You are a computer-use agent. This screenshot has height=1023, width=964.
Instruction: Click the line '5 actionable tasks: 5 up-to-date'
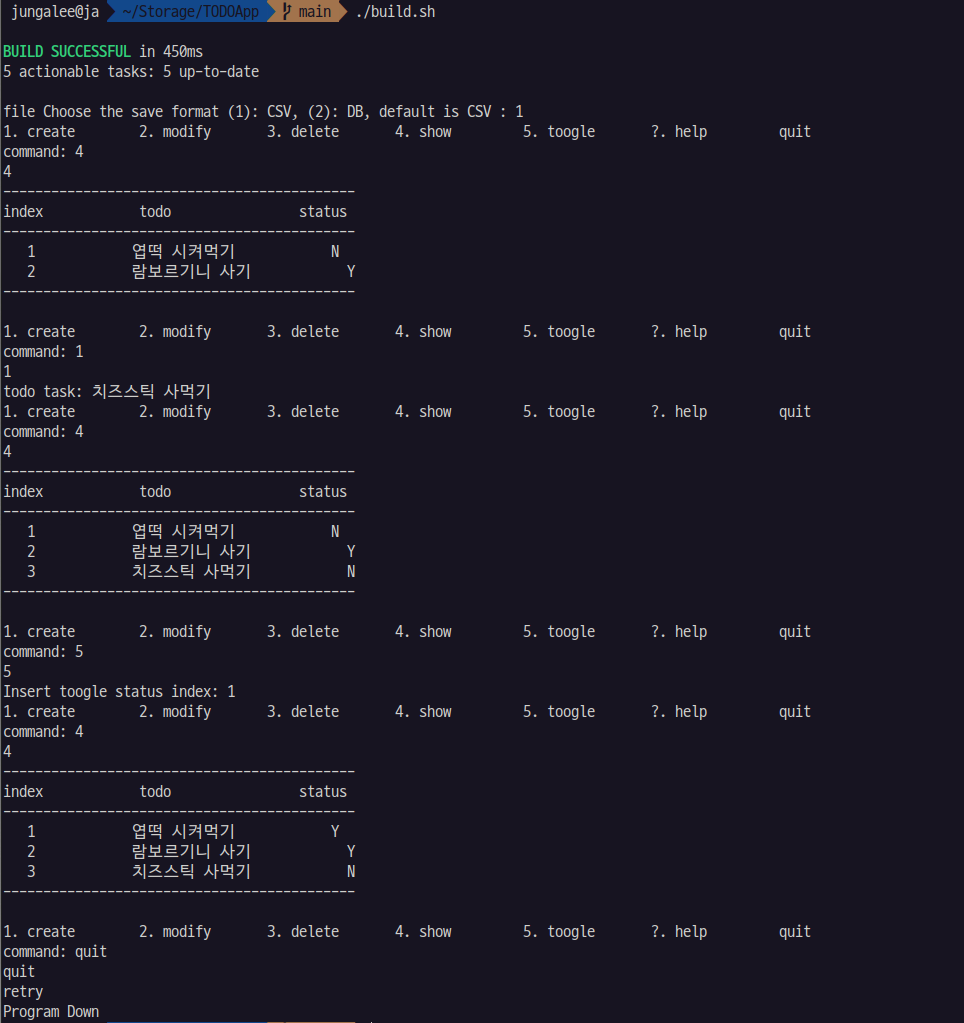click(x=131, y=72)
